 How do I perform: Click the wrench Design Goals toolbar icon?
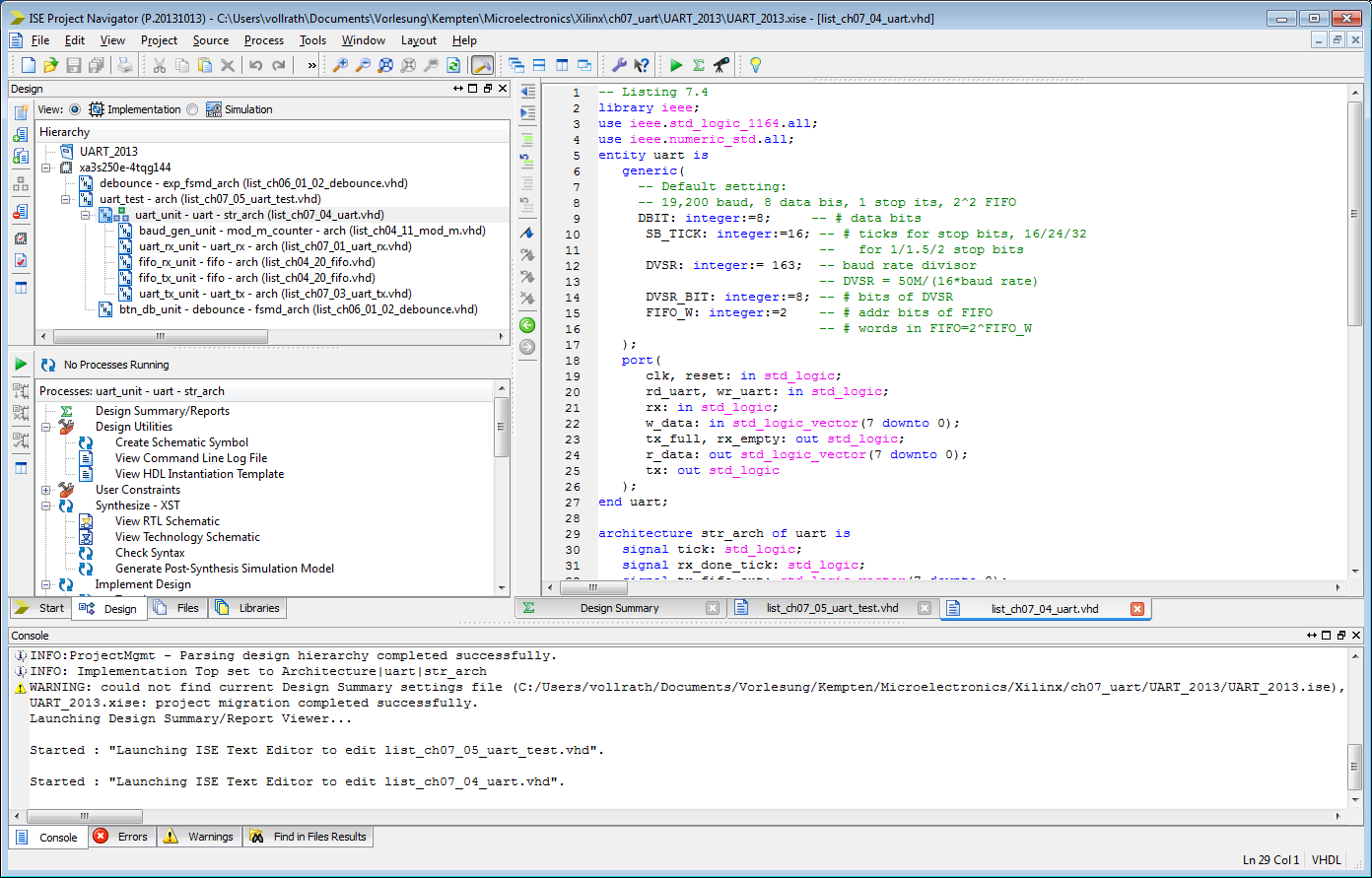pos(619,65)
